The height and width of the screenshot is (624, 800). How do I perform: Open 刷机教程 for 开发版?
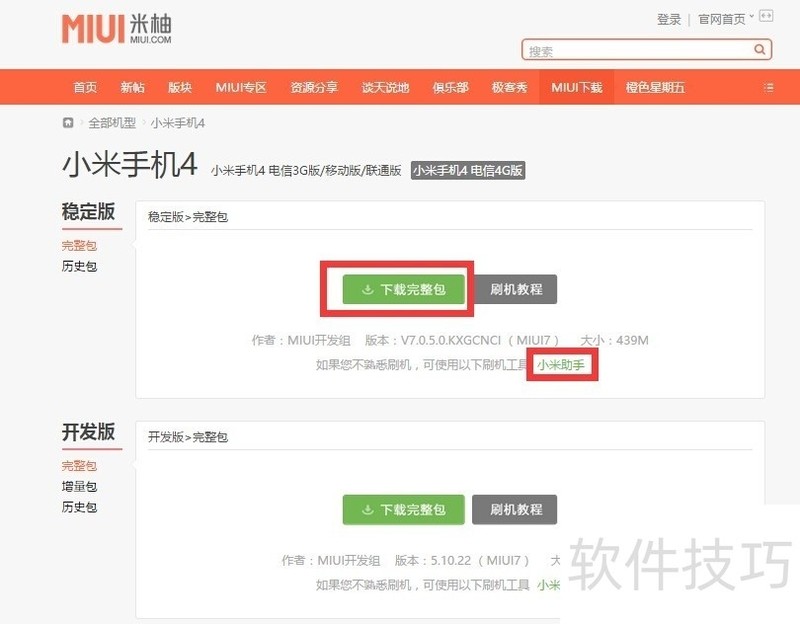coord(514,509)
